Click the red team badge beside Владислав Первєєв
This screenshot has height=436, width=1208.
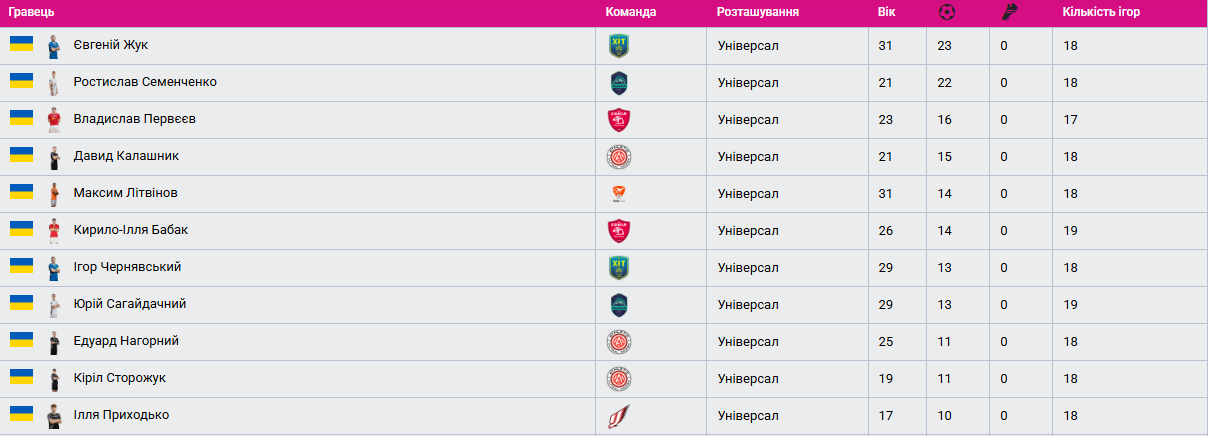click(619, 120)
